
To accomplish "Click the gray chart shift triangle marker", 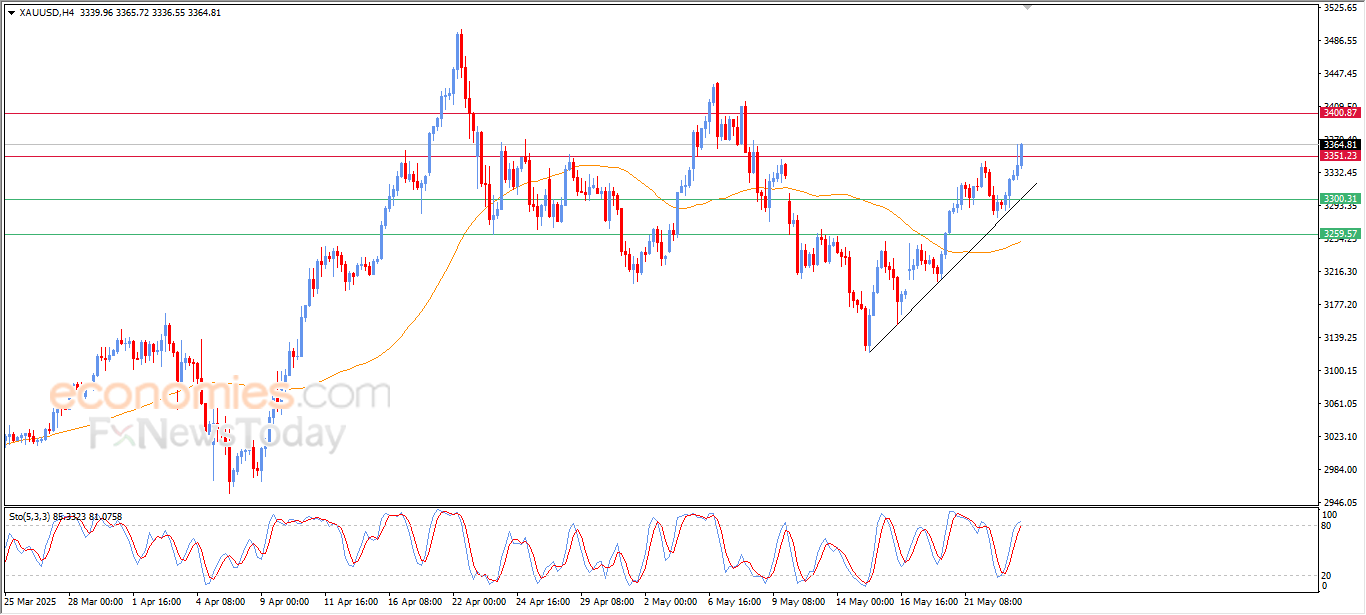I will coord(1027,7).
